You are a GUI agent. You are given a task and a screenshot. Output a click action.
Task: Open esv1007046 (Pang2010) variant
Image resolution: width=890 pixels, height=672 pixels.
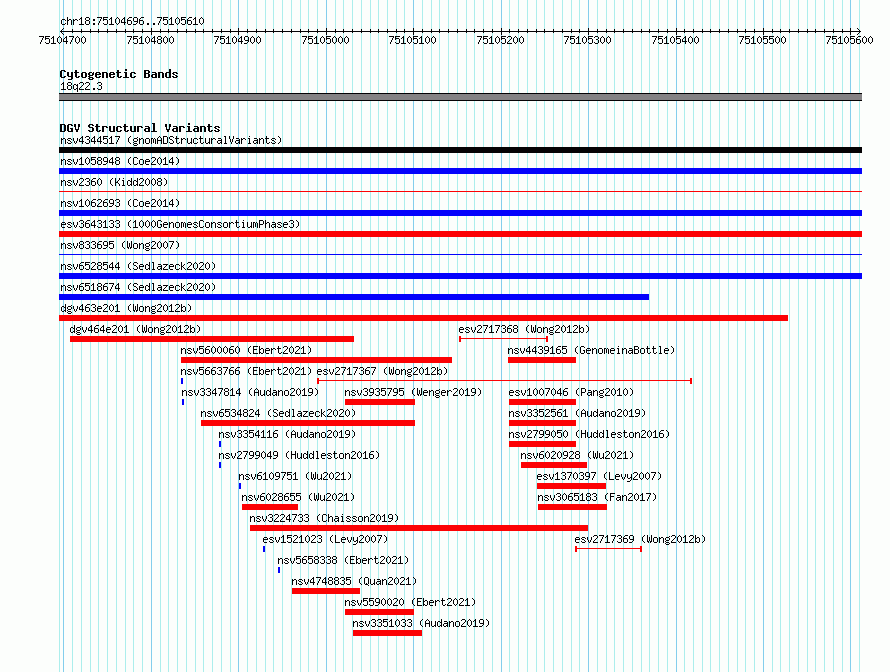[571, 392]
